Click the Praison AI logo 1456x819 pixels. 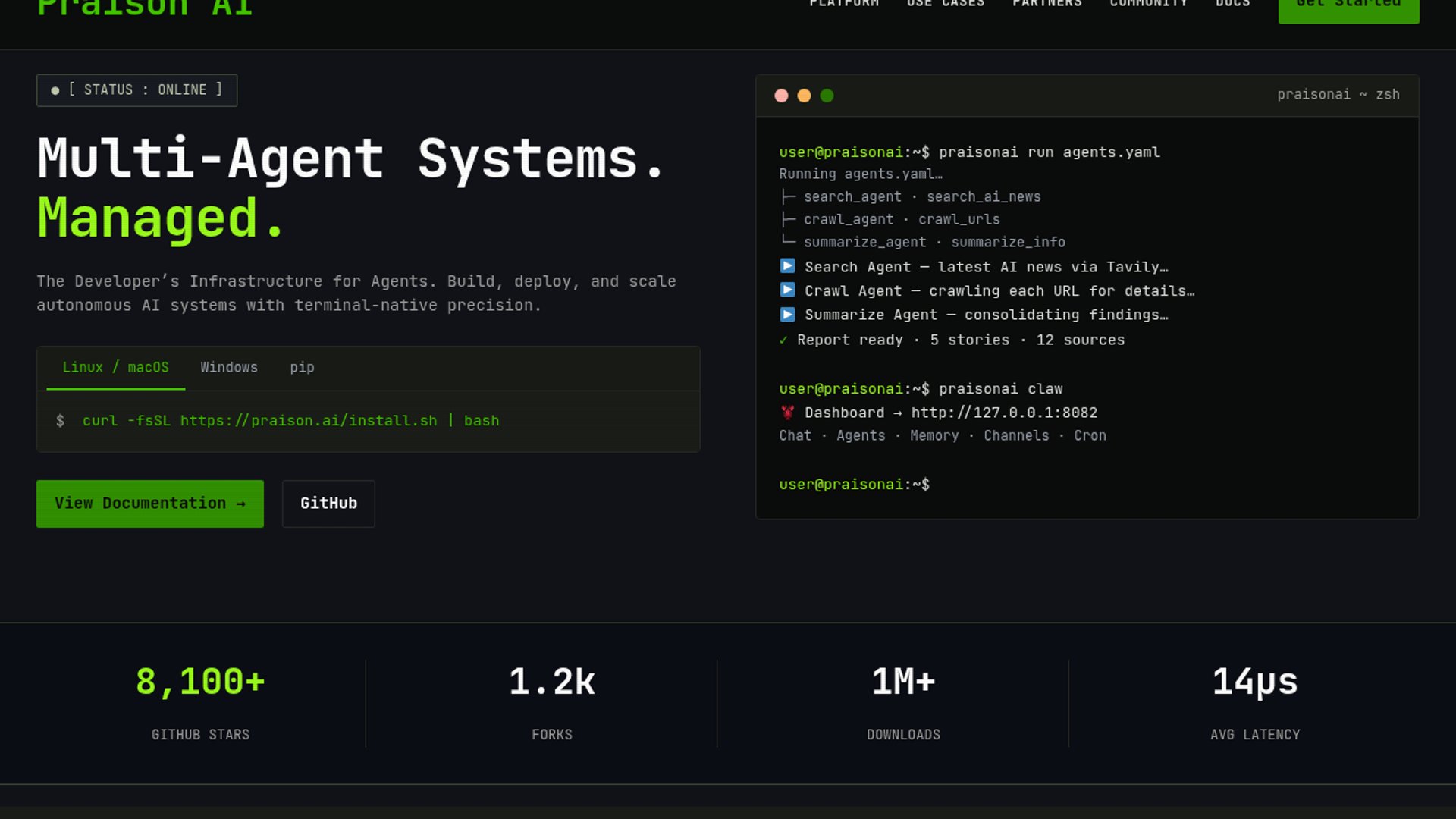(144, 8)
